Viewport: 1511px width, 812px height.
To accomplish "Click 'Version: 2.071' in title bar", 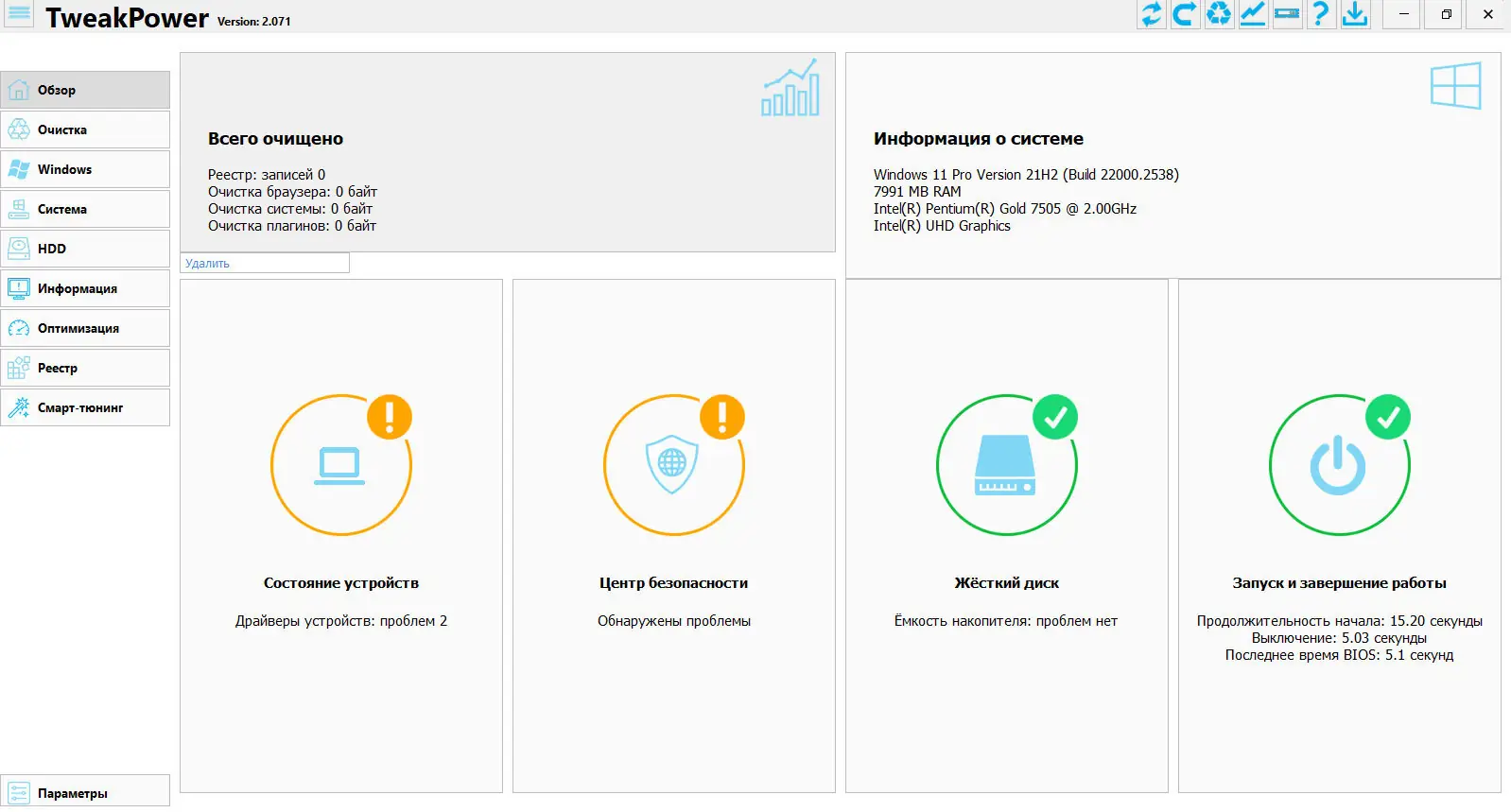I will click(x=254, y=22).
